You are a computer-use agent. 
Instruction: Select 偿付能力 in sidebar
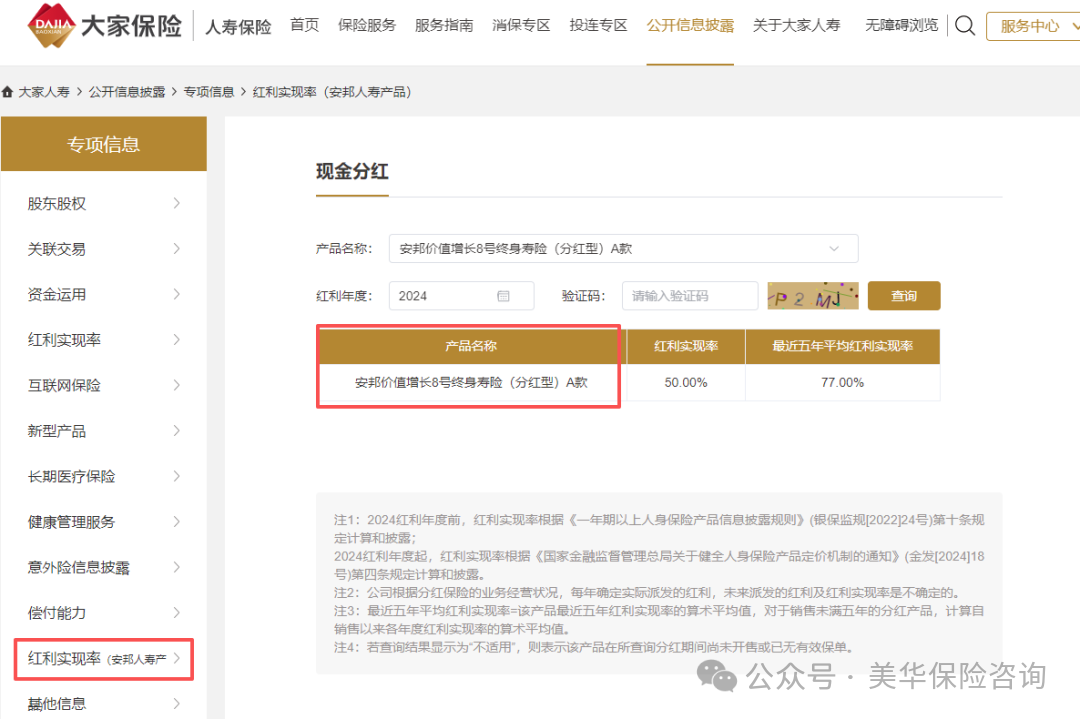click(x=104, y=613)
